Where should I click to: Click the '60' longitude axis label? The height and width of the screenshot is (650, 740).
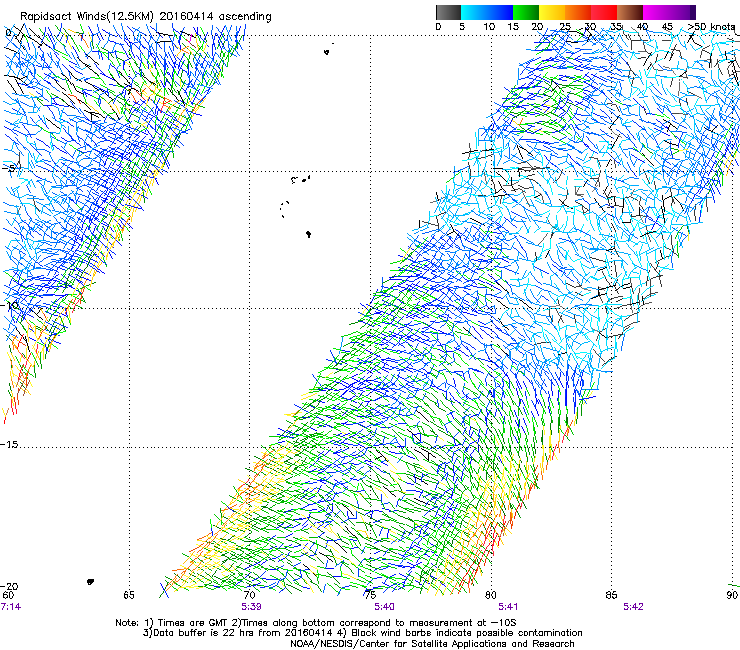8,595
